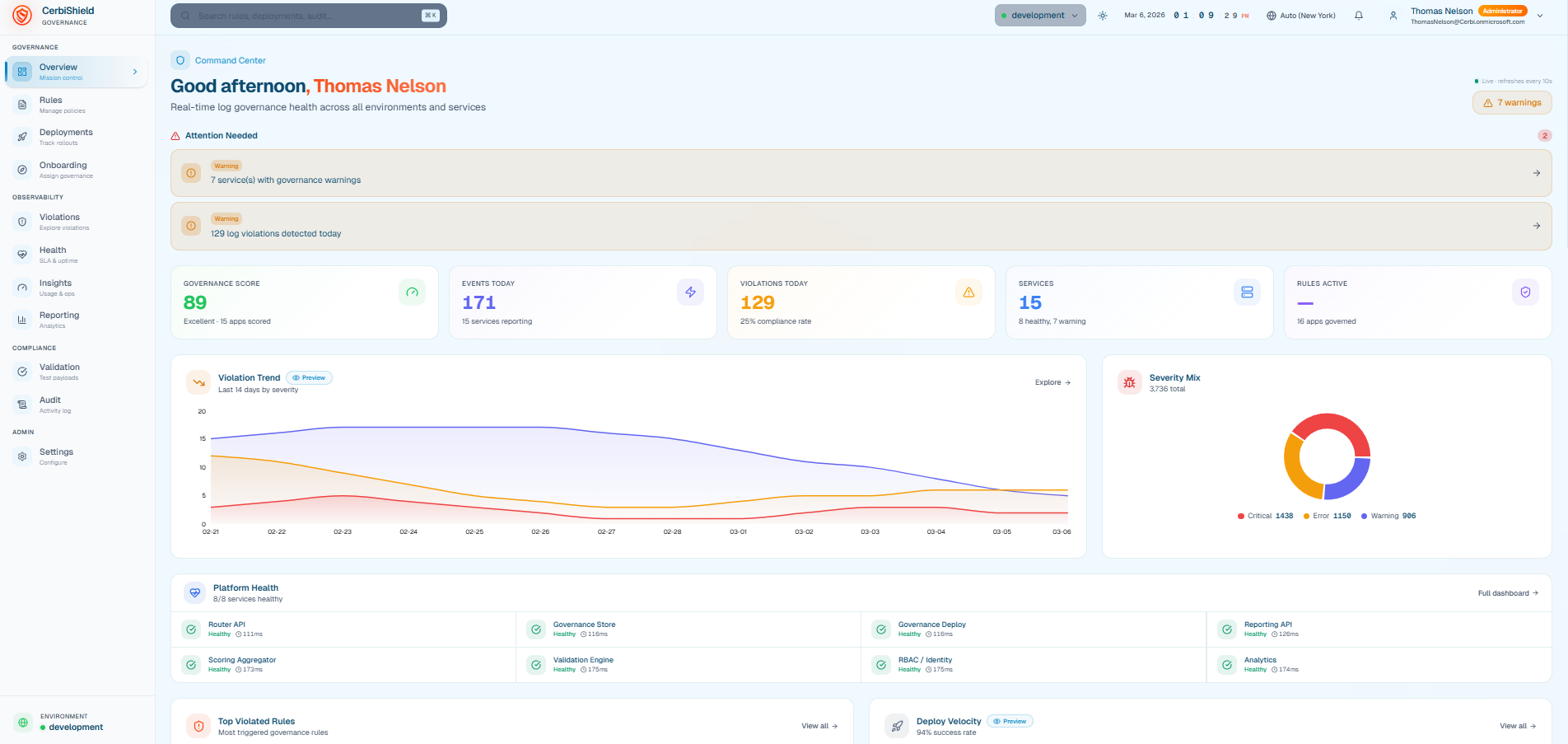The image size is (1568, 744).
Task: Click the Administrator role badge
Action: click(1503, 11)
